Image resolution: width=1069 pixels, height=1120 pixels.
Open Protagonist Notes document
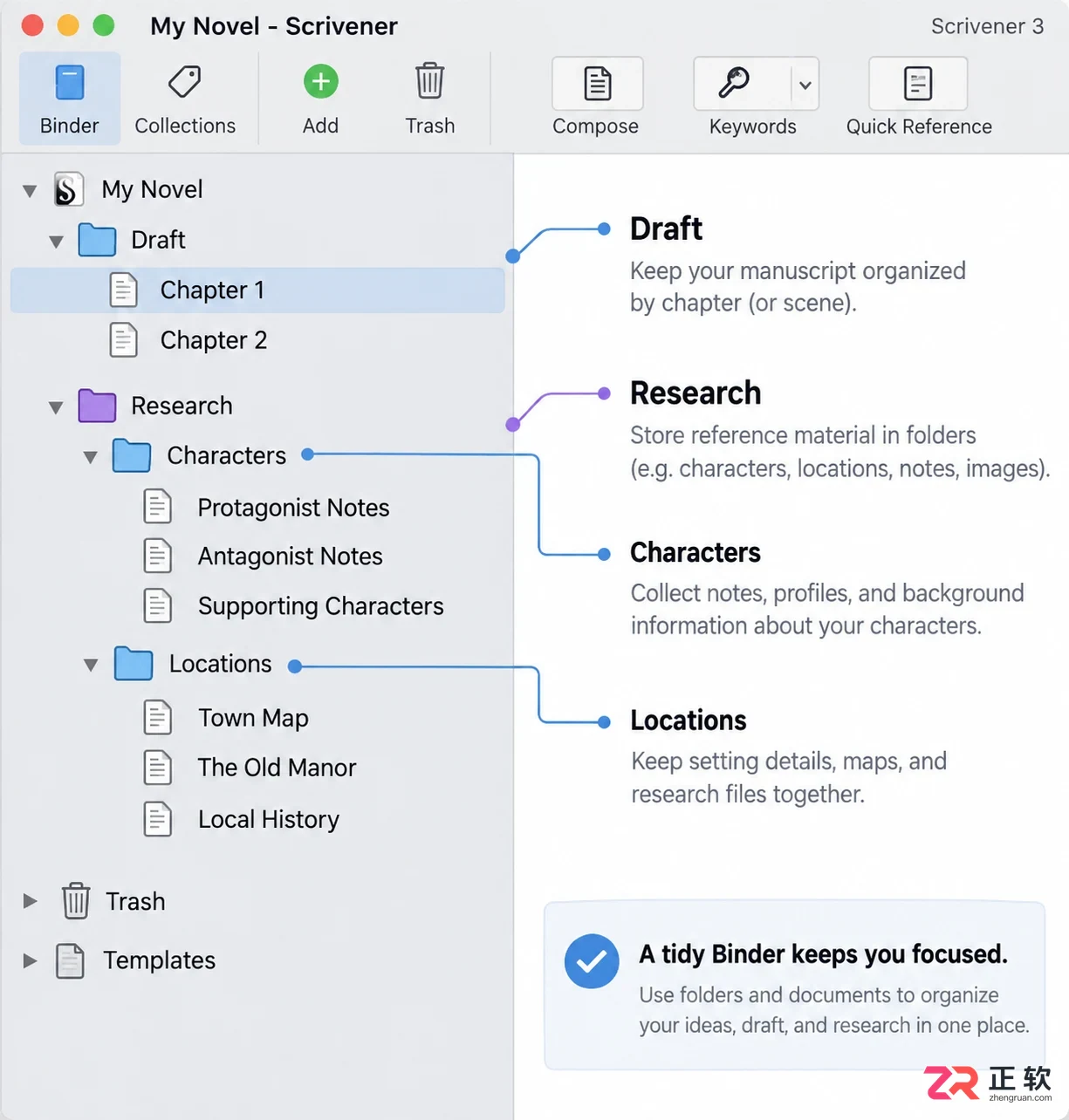coord(294,508)
